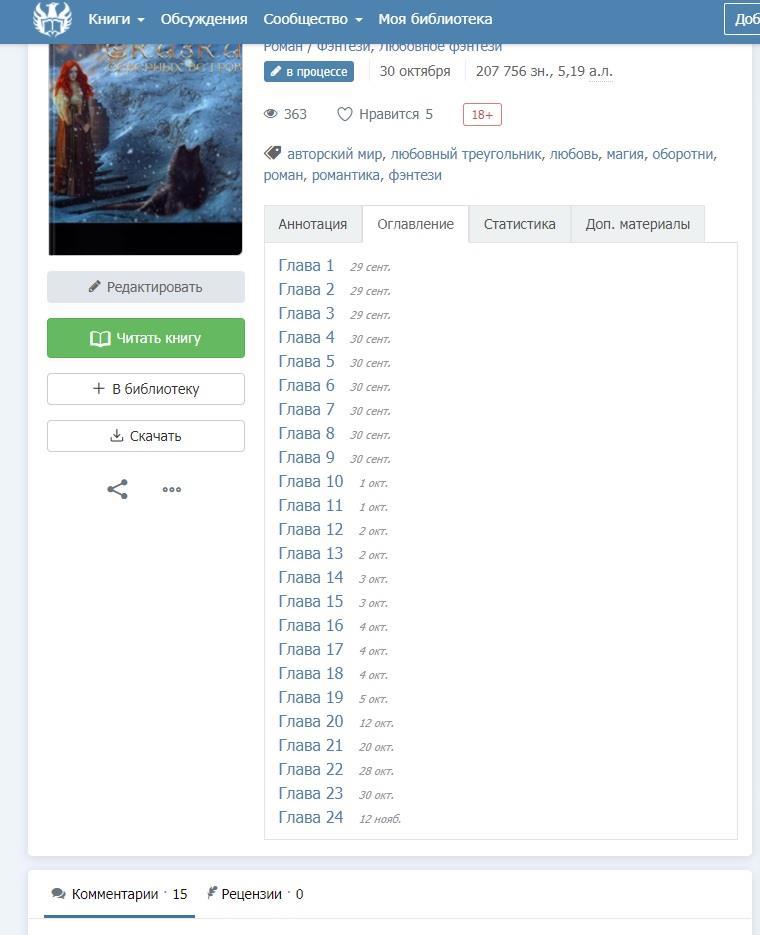760x935 pixels.
Task: Switch to the Статистика tab
Action: coord(520,224)
